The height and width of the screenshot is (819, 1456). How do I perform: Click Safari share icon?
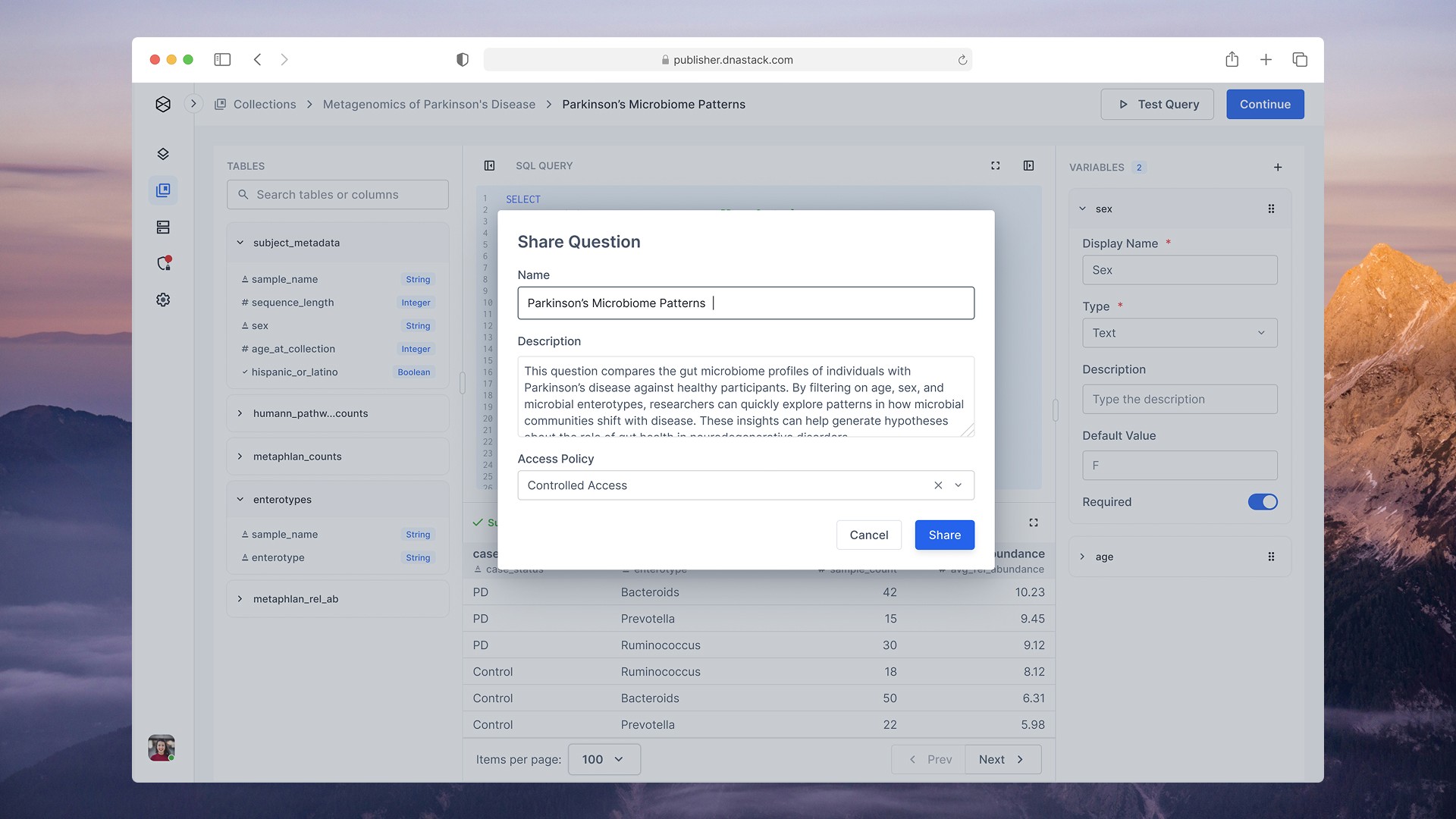coord(1232,59)
